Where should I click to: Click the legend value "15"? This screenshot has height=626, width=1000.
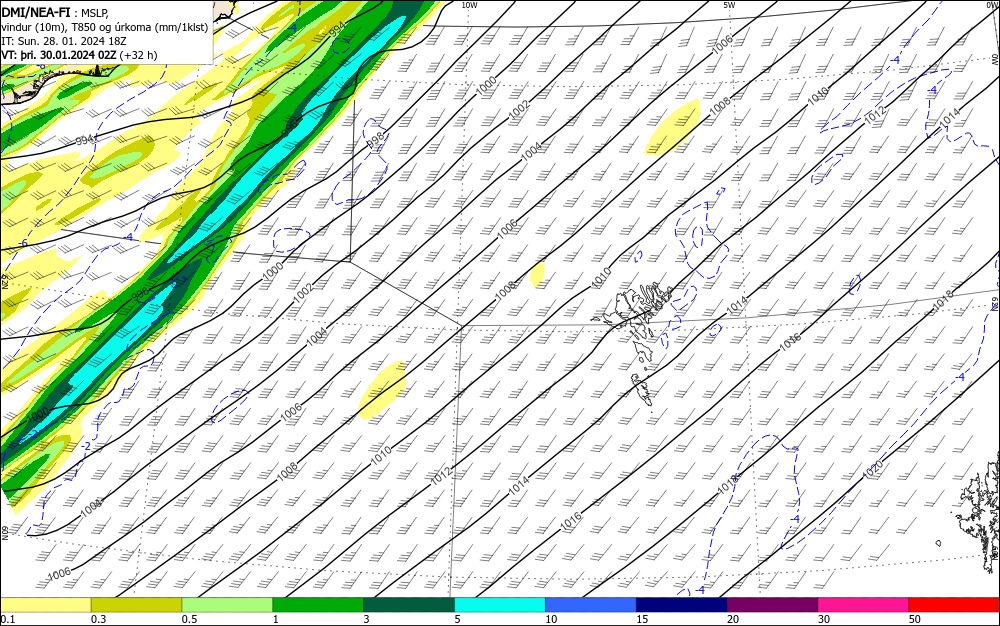coord(642,619)
